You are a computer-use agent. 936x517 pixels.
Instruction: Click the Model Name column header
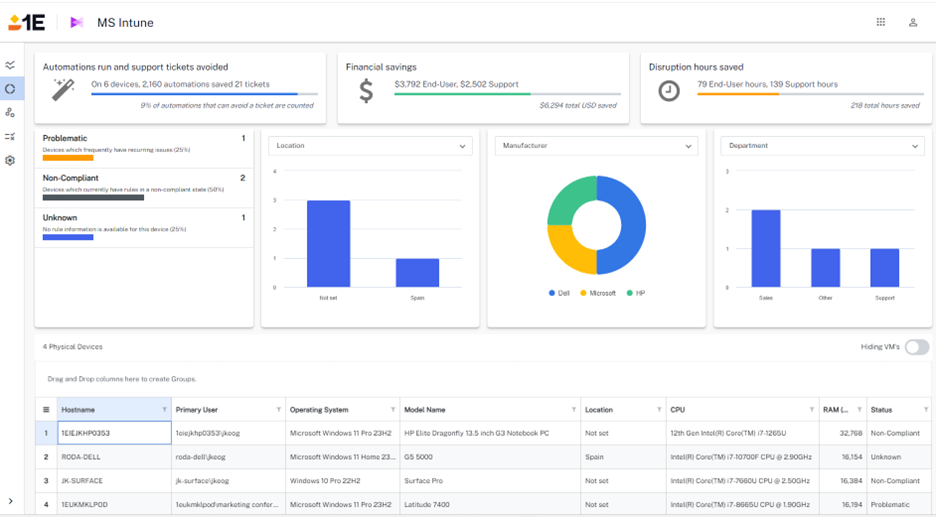pos(425,410)
